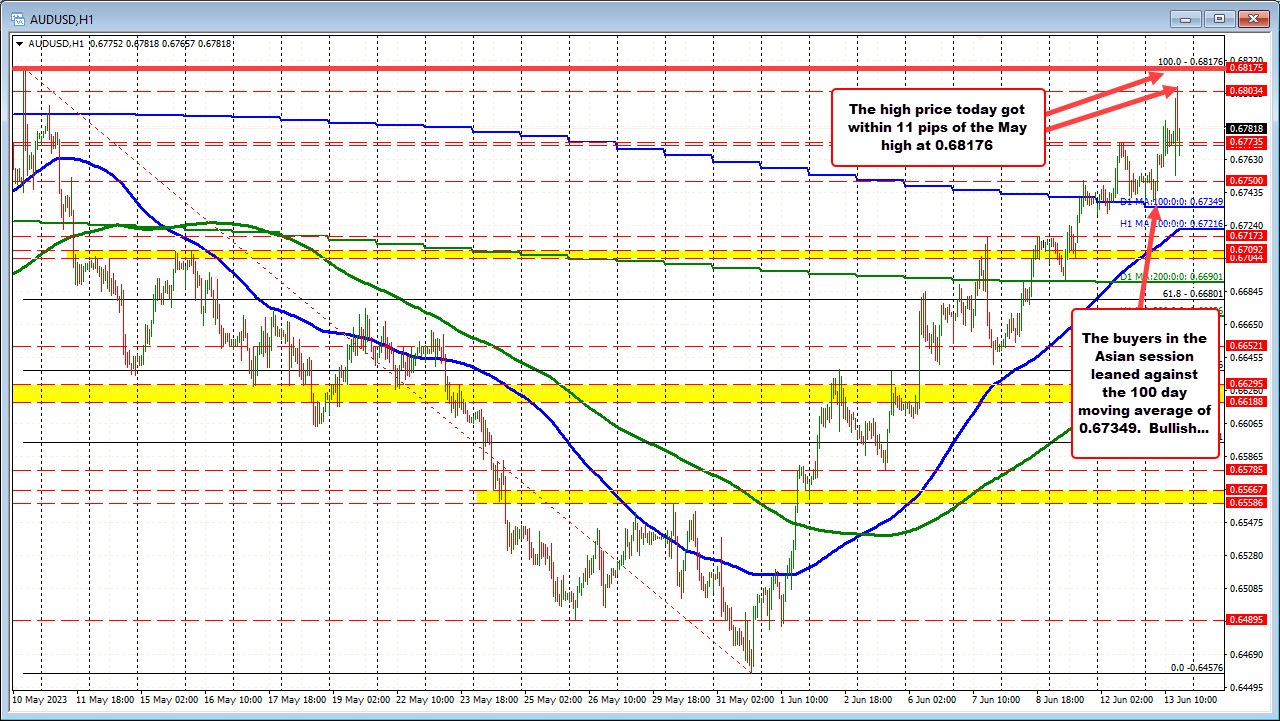The width and height of the screenshot is (1280, 721).
Task: Expand the AUDUSD,H1 chart info triangle
Action: point(20,43)
